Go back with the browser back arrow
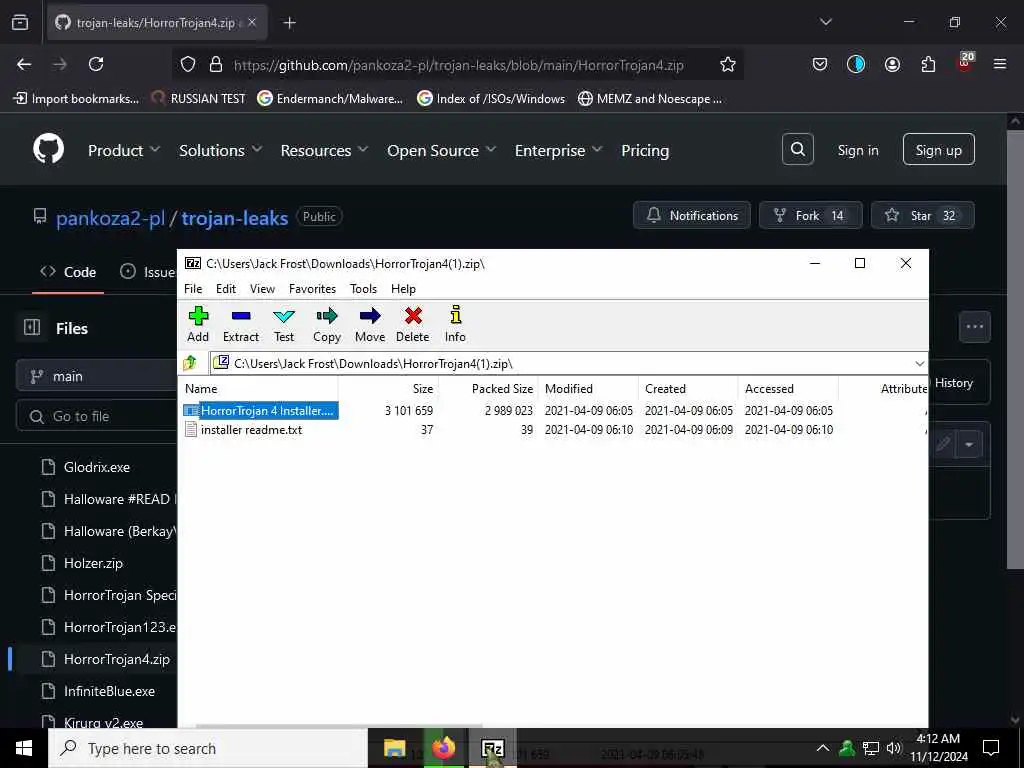The height and width of the screenshot is (768, 1024). (24, 64)
